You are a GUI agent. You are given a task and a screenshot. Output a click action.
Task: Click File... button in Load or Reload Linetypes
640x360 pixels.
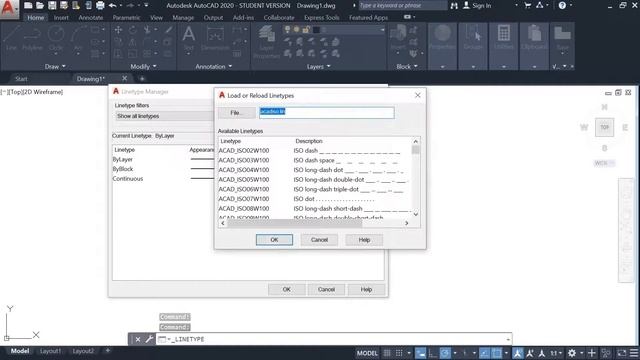tap(236, 113)
